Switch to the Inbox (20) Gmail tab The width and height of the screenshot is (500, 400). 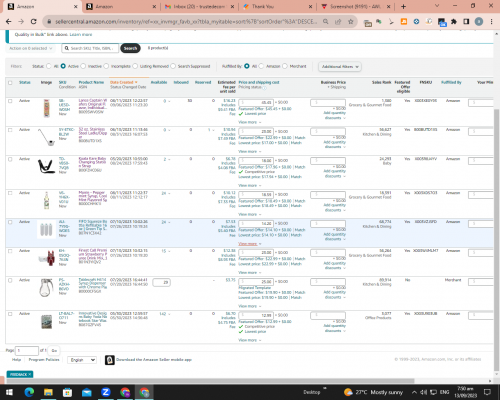(199, 7)
